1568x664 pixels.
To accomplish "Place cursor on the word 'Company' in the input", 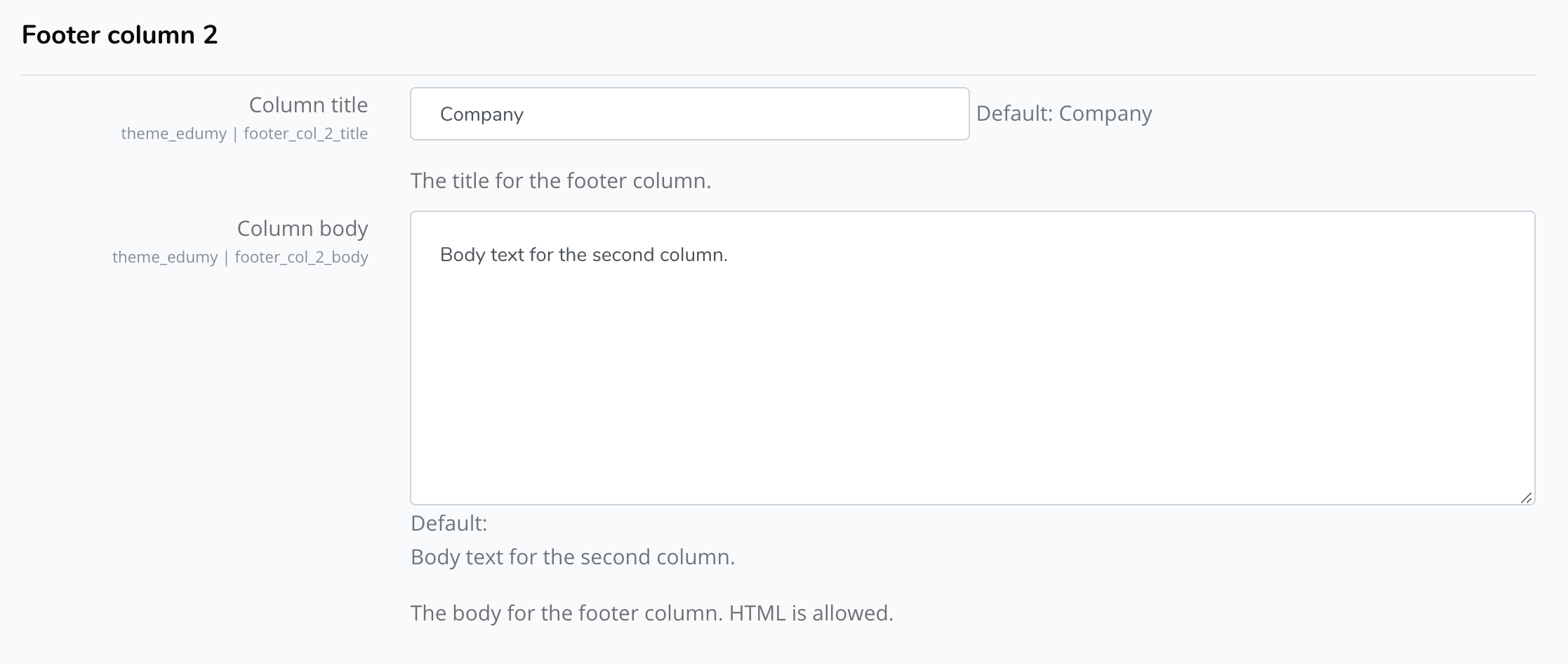I will pos(481,114).
